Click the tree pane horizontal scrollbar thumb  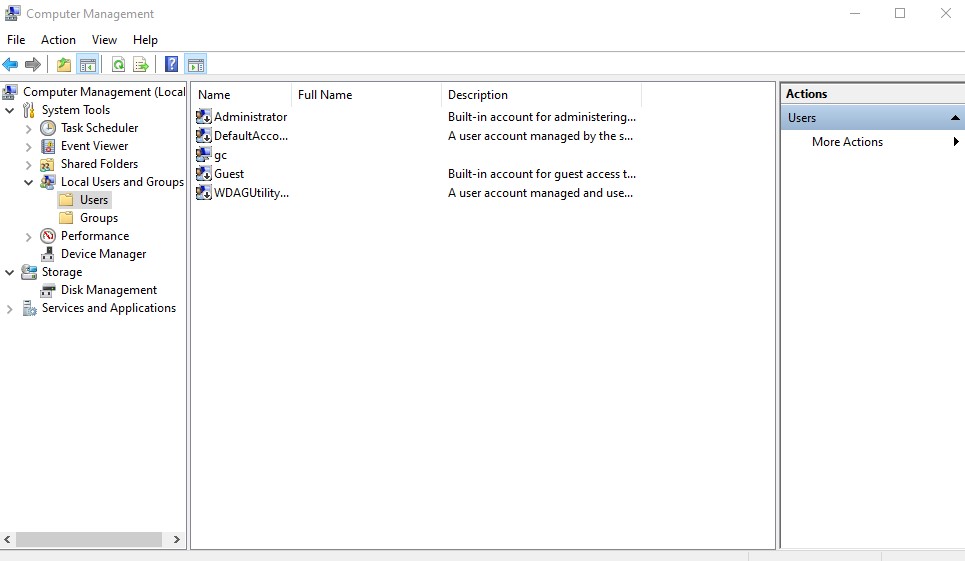coord(89,539)
